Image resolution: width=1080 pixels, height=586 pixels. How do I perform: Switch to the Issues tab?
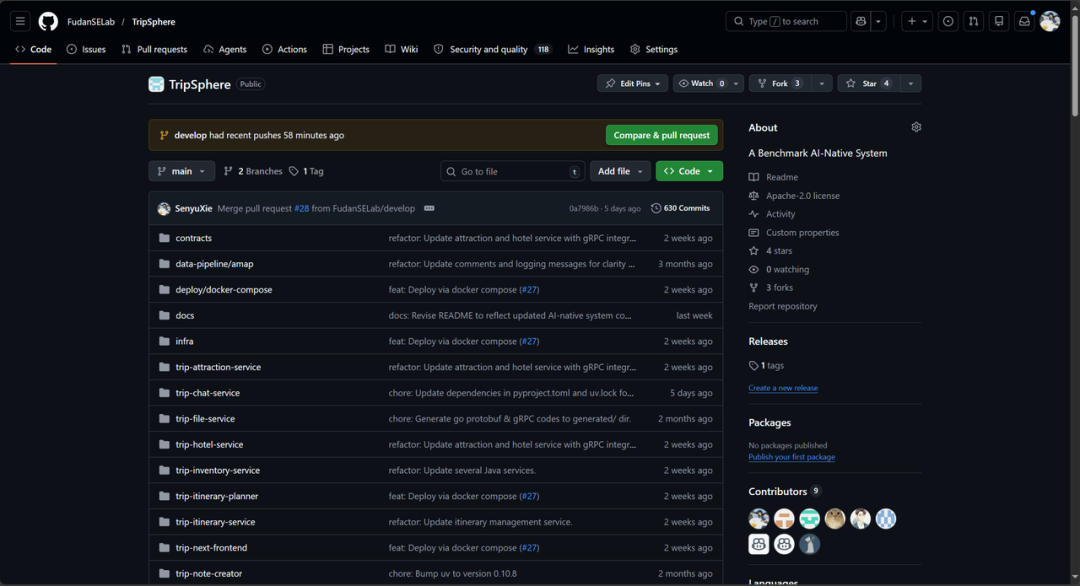click(86, 50)
